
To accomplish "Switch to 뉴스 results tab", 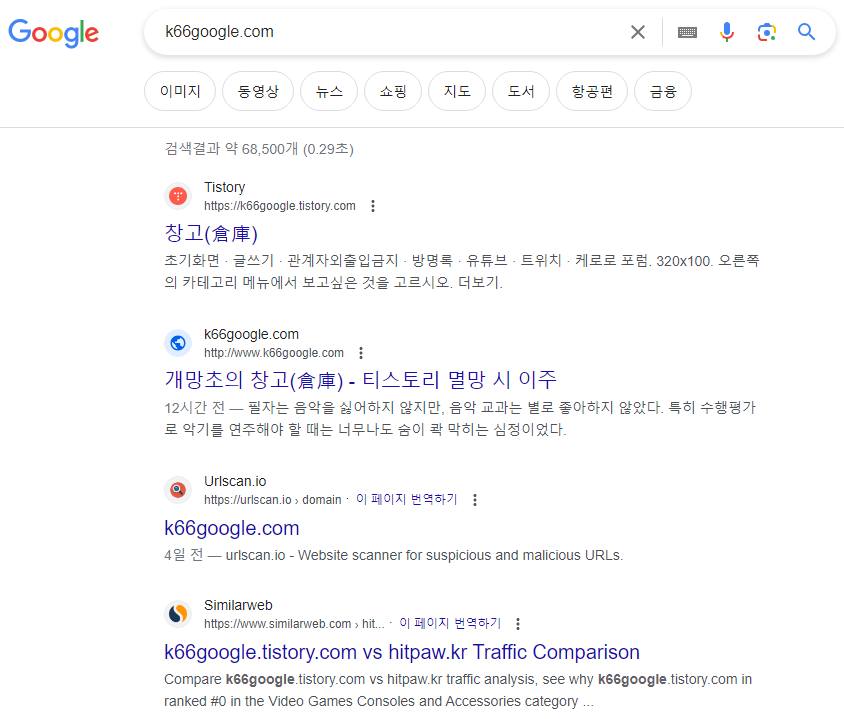I will coord(329,91).
